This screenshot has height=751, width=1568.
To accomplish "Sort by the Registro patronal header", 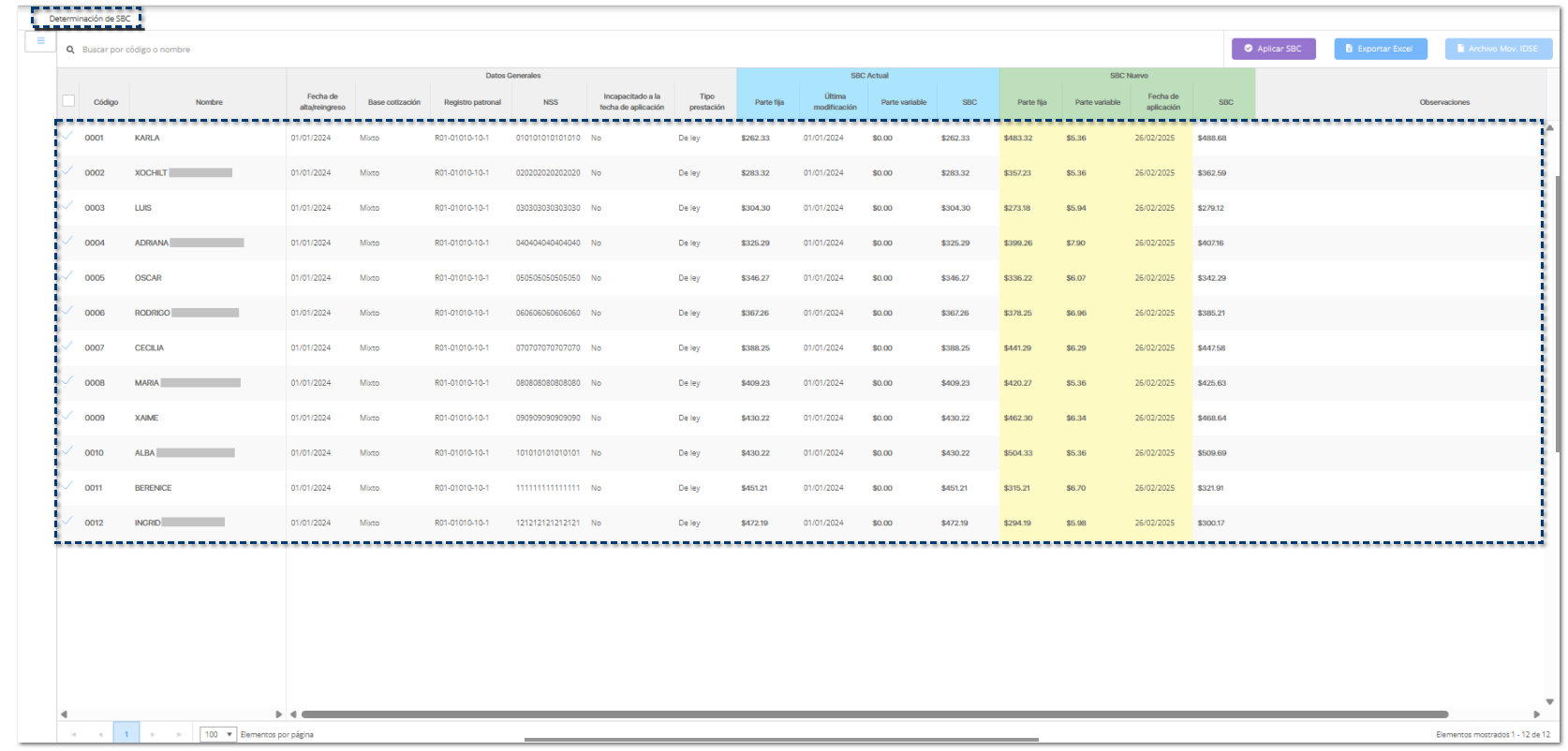I will (472, 102).
